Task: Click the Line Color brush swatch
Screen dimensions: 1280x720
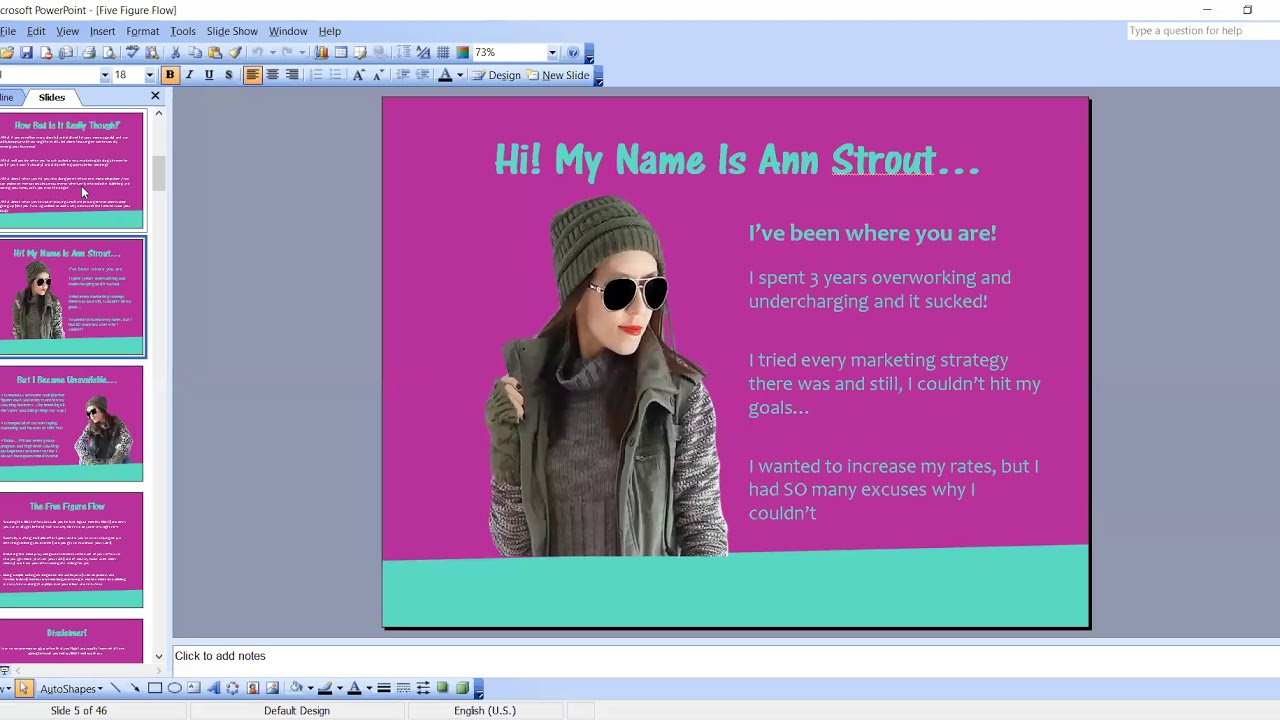Action: point(325,688)
